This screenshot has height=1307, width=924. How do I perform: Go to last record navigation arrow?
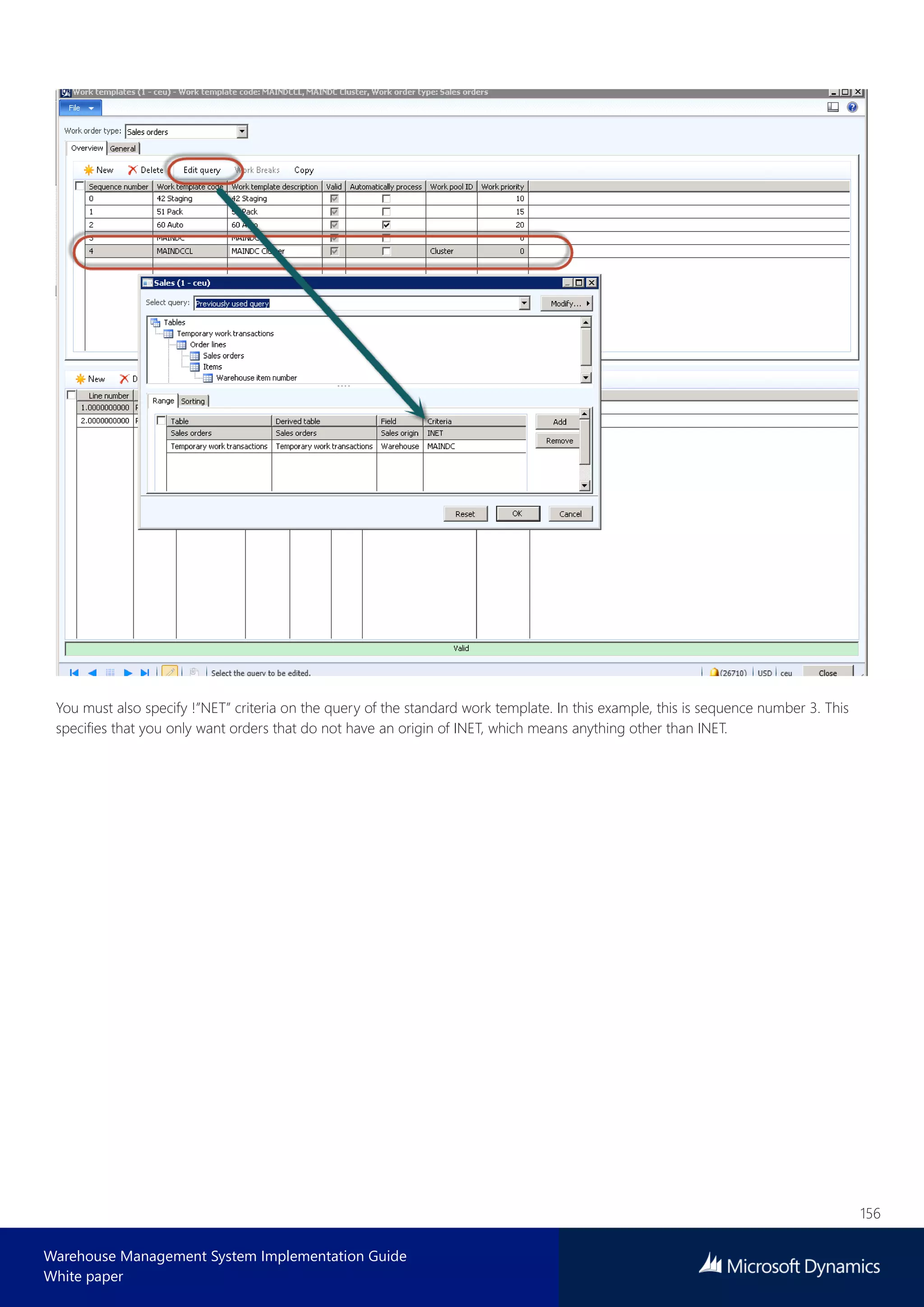(x=145, y=672)
